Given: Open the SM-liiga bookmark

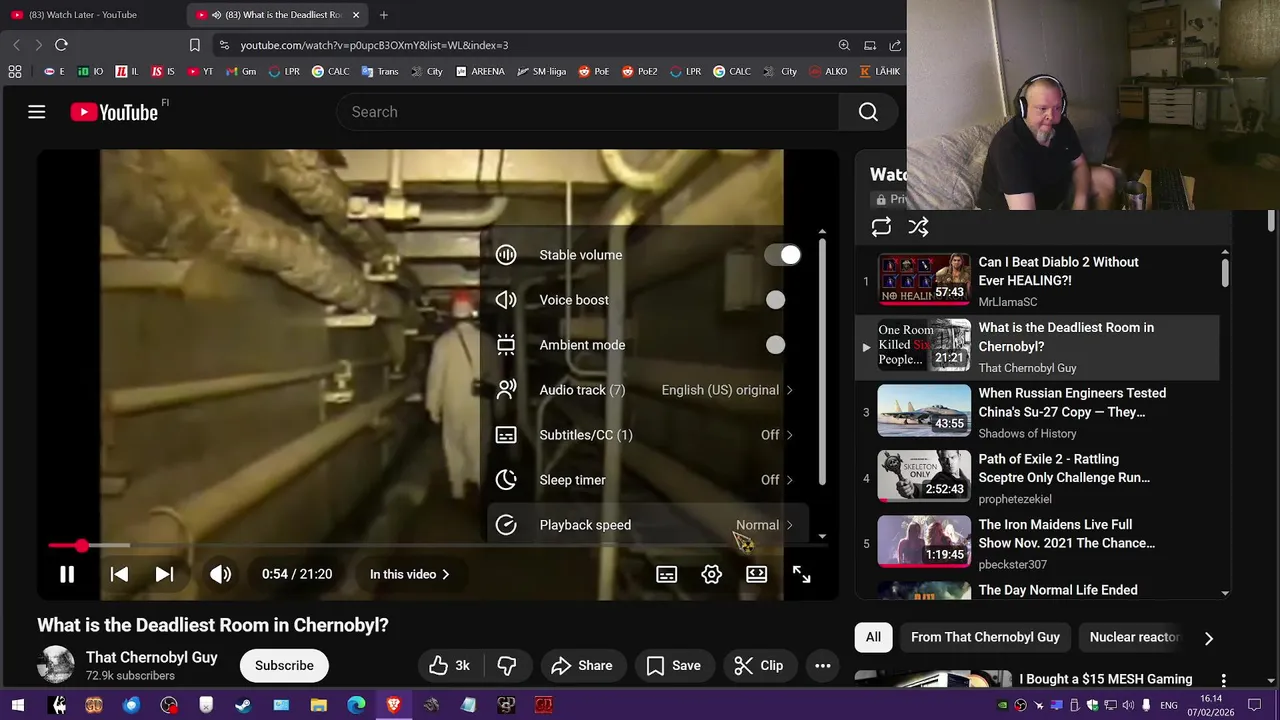Looking at the screenshot, I should pos(543,71).
